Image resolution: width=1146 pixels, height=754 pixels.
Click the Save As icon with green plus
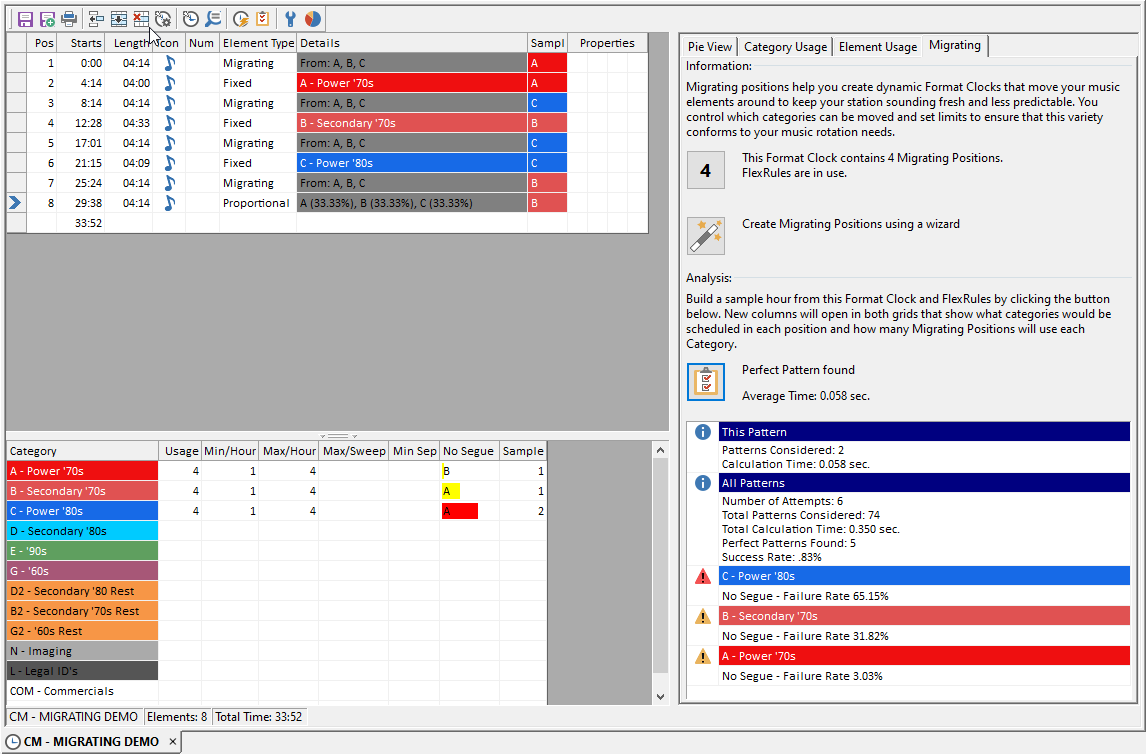point(47,19)
